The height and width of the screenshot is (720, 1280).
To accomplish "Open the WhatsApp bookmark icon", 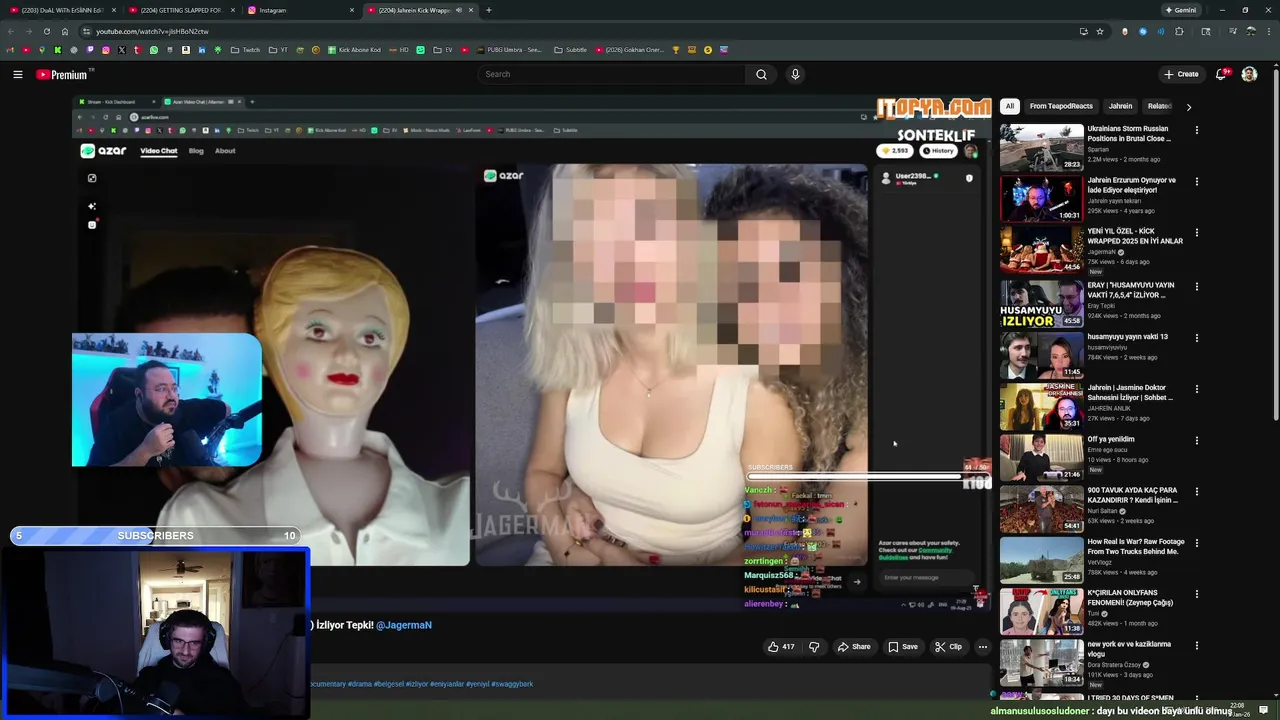I will [154, 49].
